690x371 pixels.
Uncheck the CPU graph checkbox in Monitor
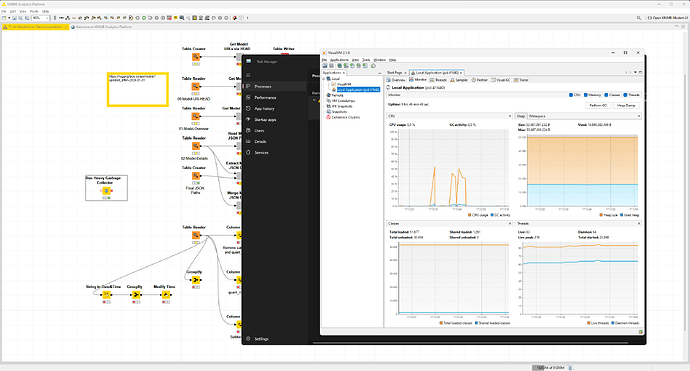click(571, 95)
